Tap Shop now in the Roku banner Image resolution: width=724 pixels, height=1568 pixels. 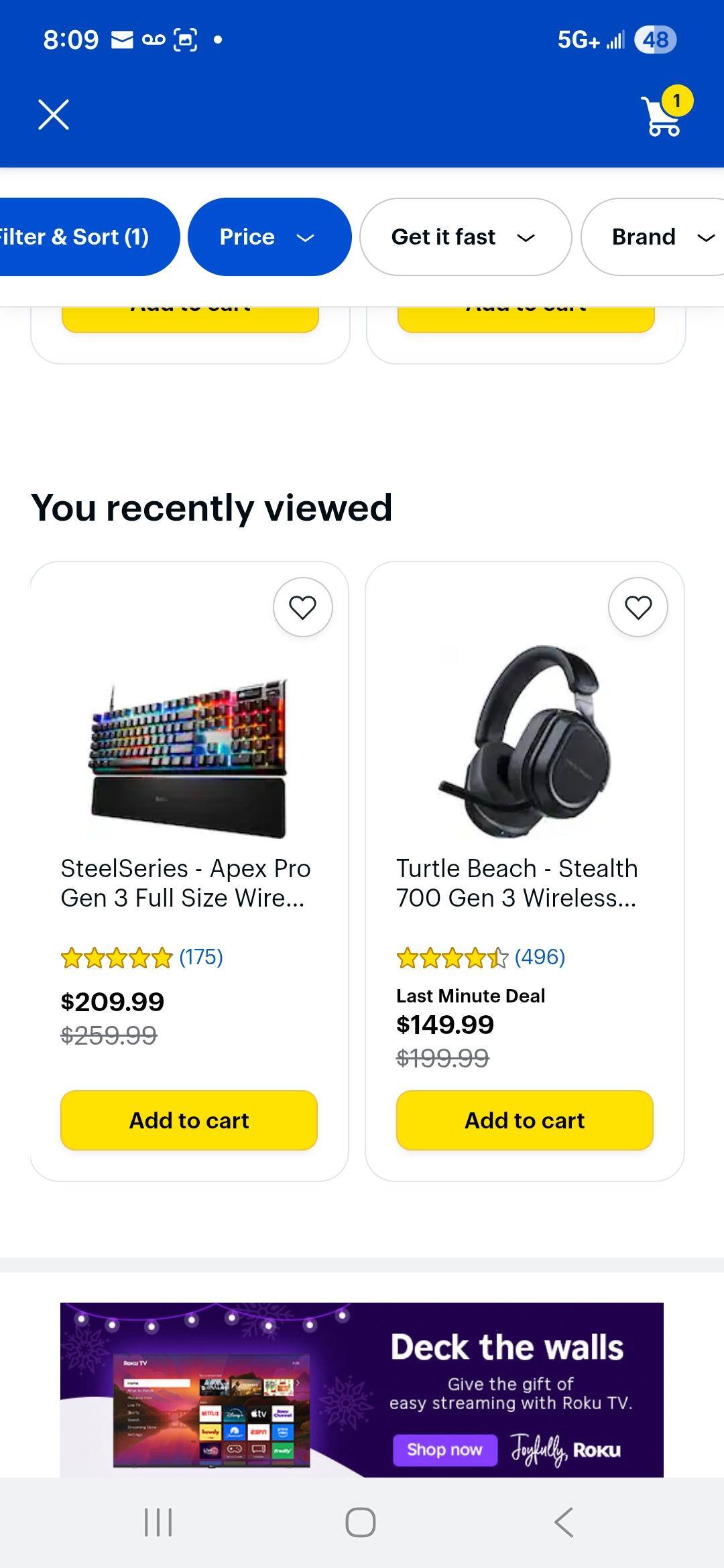click(444, 1449)
